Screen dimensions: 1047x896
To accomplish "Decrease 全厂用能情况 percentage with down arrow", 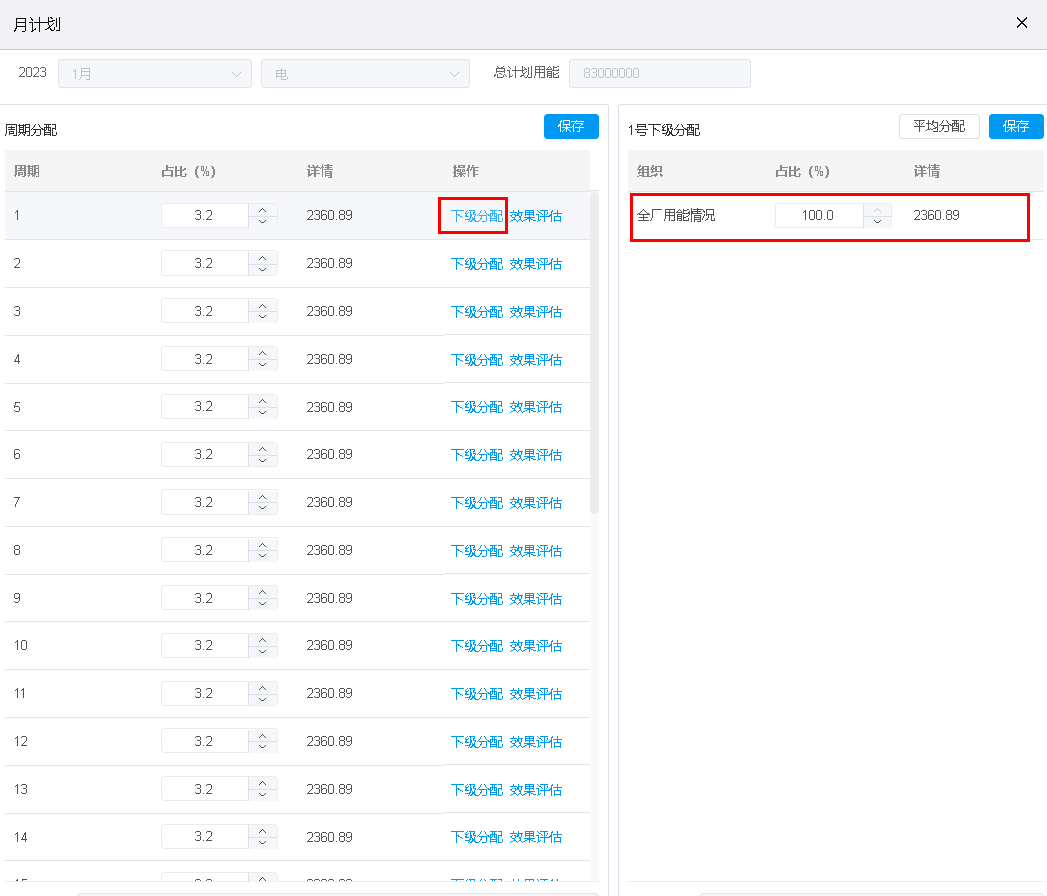I will coord(877,222).
